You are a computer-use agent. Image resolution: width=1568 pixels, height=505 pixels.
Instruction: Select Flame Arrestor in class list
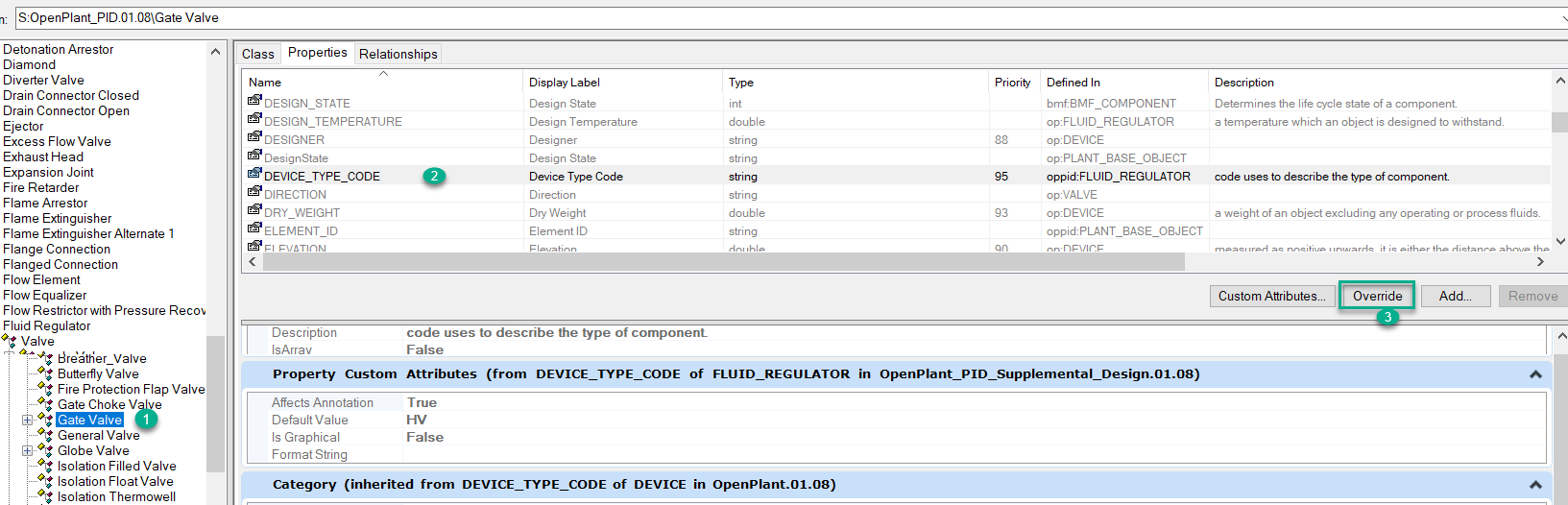45,204
